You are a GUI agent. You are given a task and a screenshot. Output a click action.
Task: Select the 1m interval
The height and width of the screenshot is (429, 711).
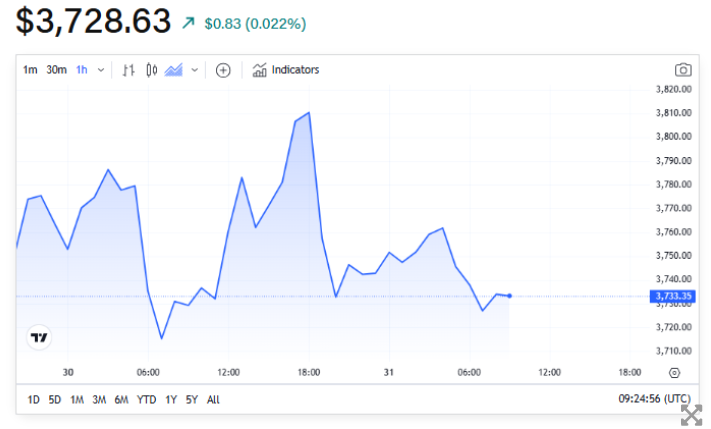coord(30,70)
